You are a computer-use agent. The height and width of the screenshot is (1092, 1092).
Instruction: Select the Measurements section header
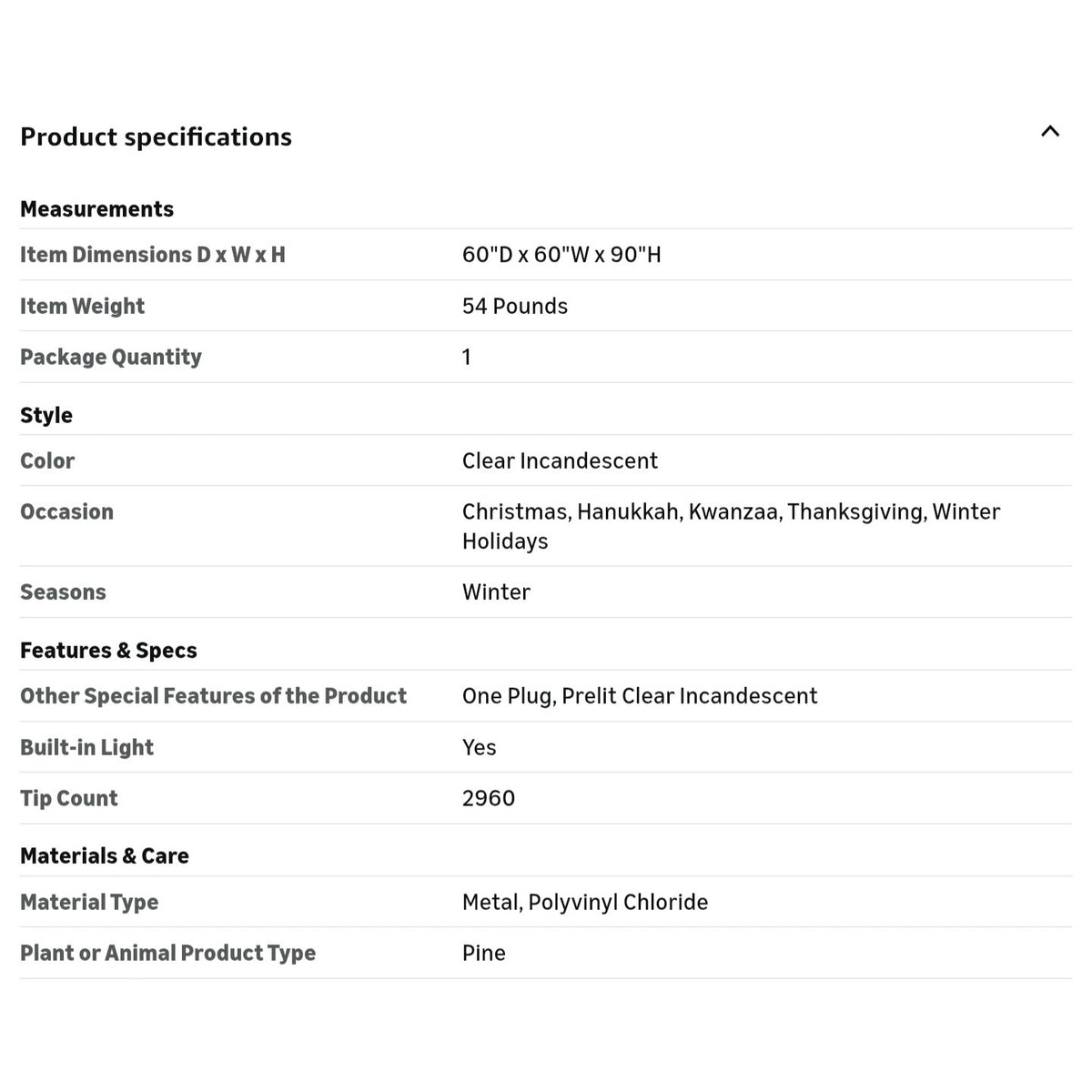click(x=96, y=208)
